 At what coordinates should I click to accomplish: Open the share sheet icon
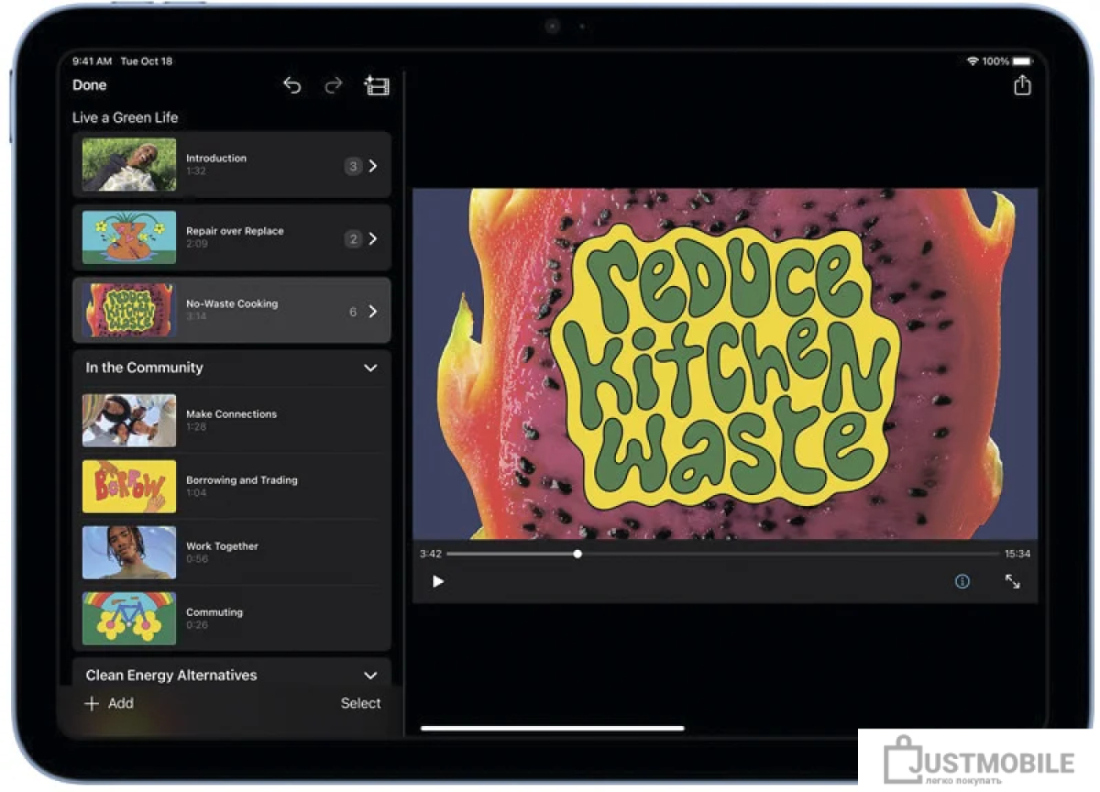click(x=1022, y=85)
